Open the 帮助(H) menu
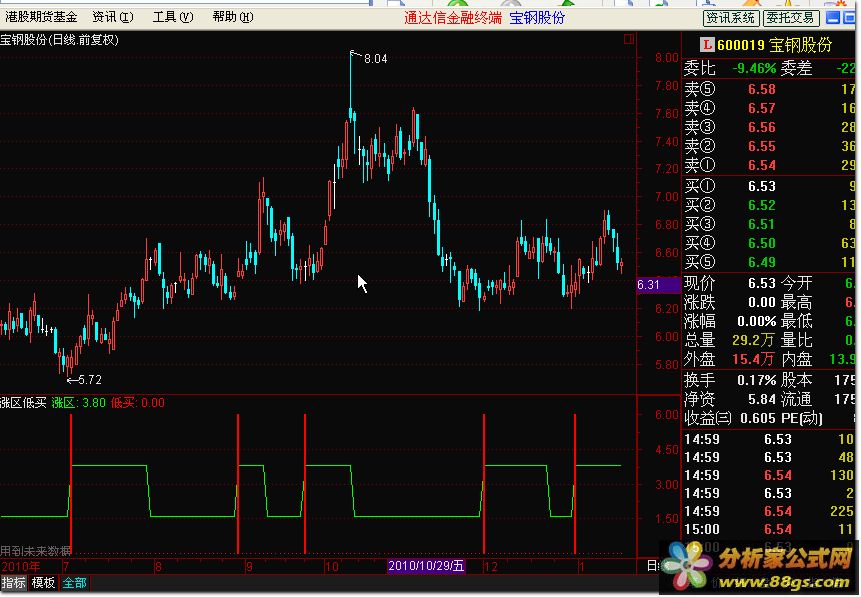The image size is (861, 597). pos(233,17)
